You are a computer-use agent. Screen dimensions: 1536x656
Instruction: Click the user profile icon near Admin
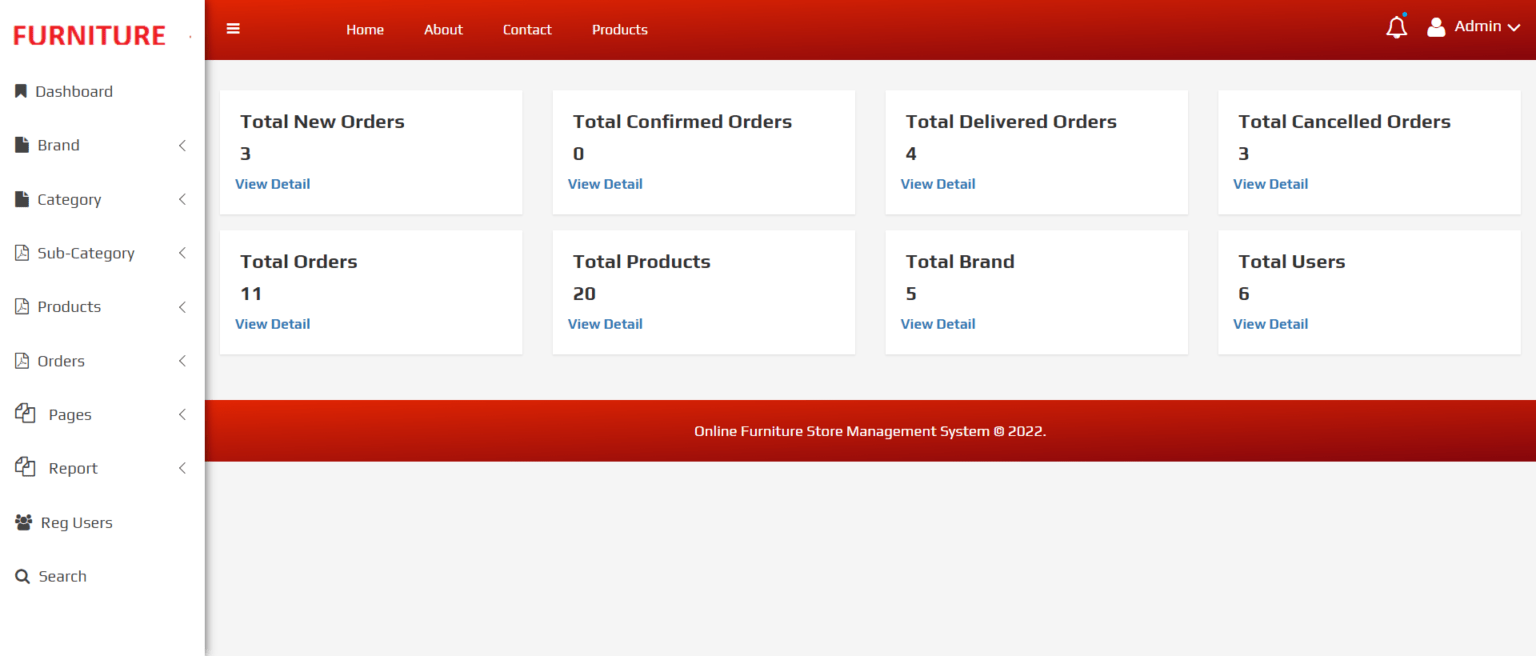[1435, 27]
